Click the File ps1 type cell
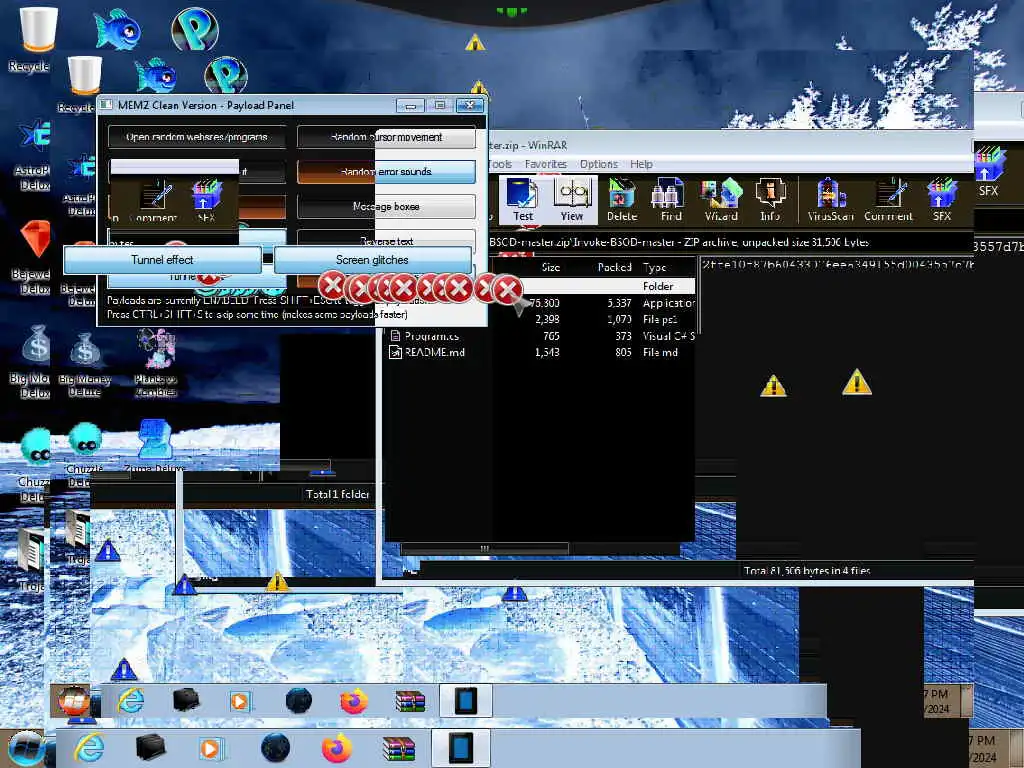The width and height of the screenshot is (1024, 768). coord(660,319)
